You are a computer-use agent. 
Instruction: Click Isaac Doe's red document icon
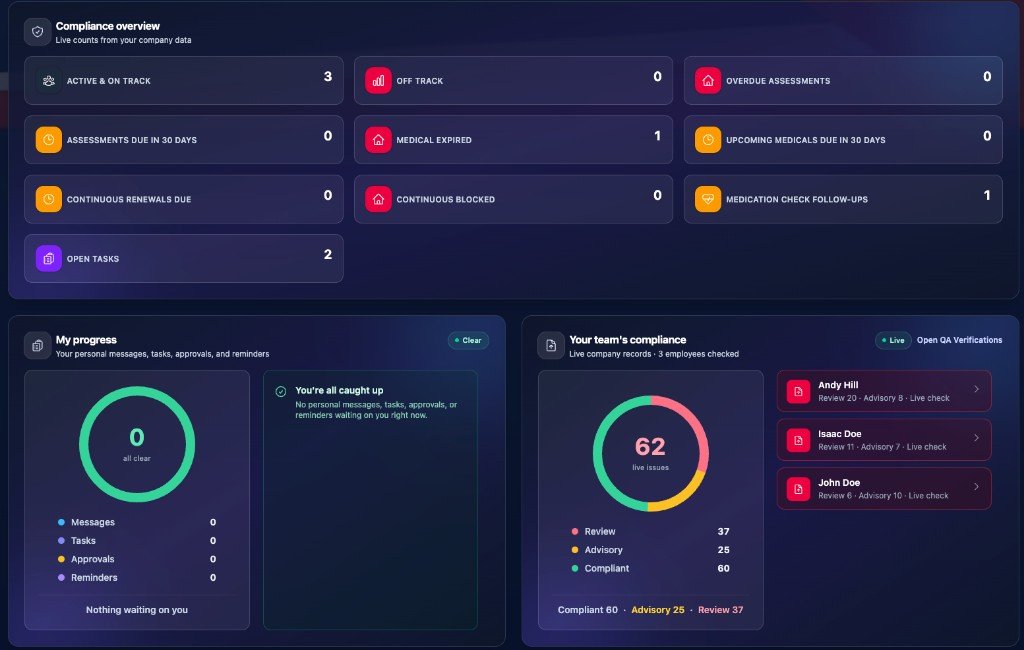tap(798, 440)
